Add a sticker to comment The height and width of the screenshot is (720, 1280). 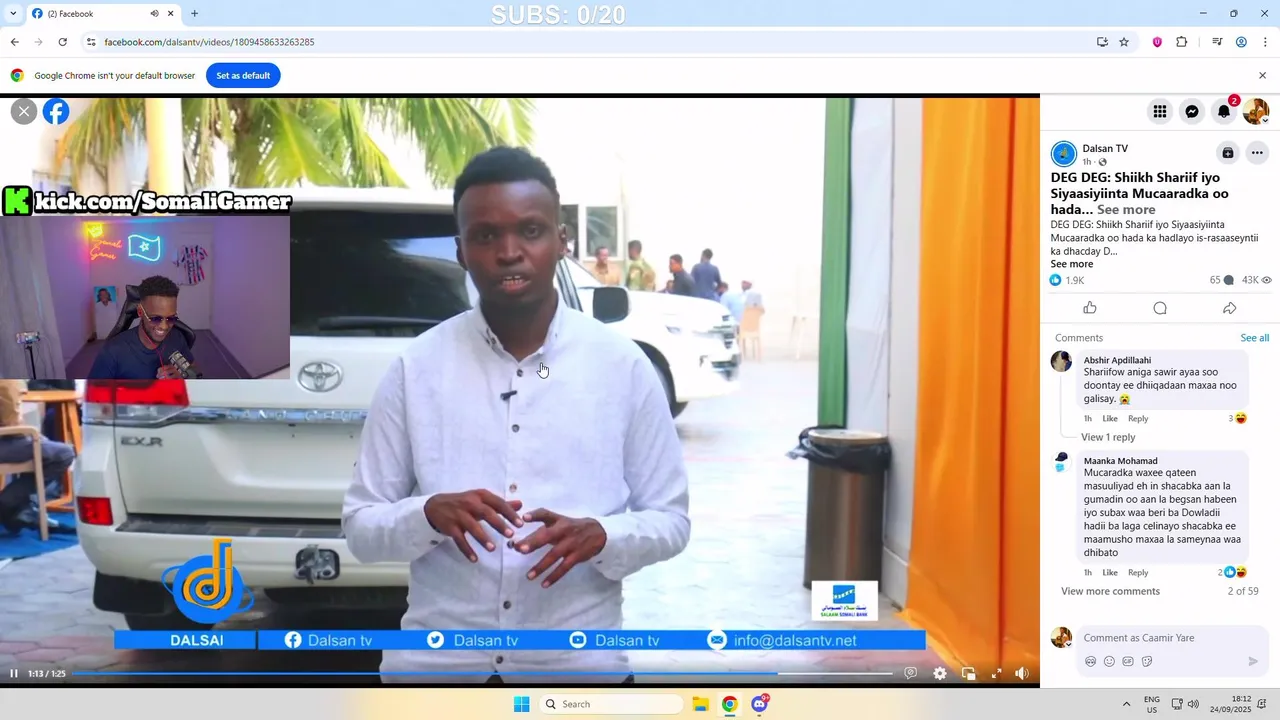[1147, 661]
